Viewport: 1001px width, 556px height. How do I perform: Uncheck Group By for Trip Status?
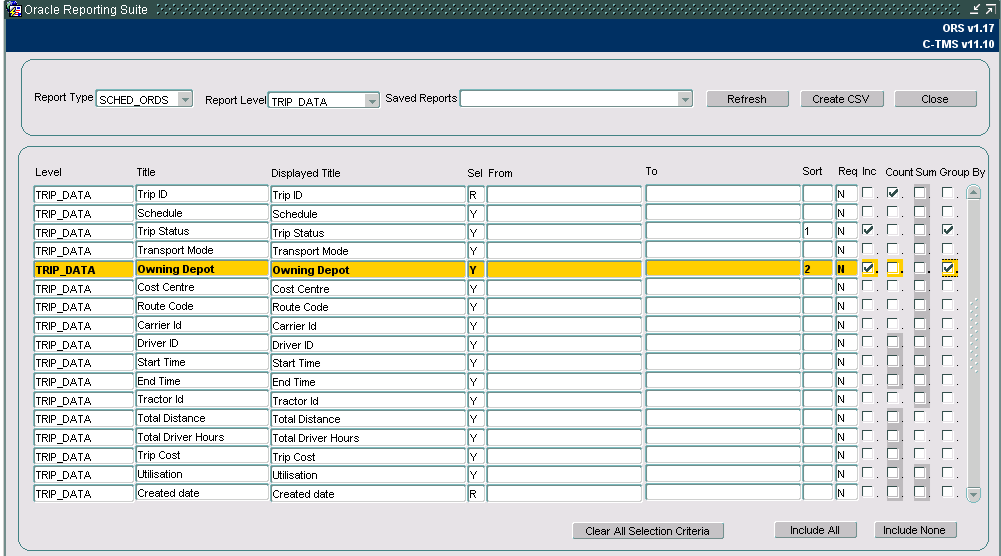click(x=947, y=229)
